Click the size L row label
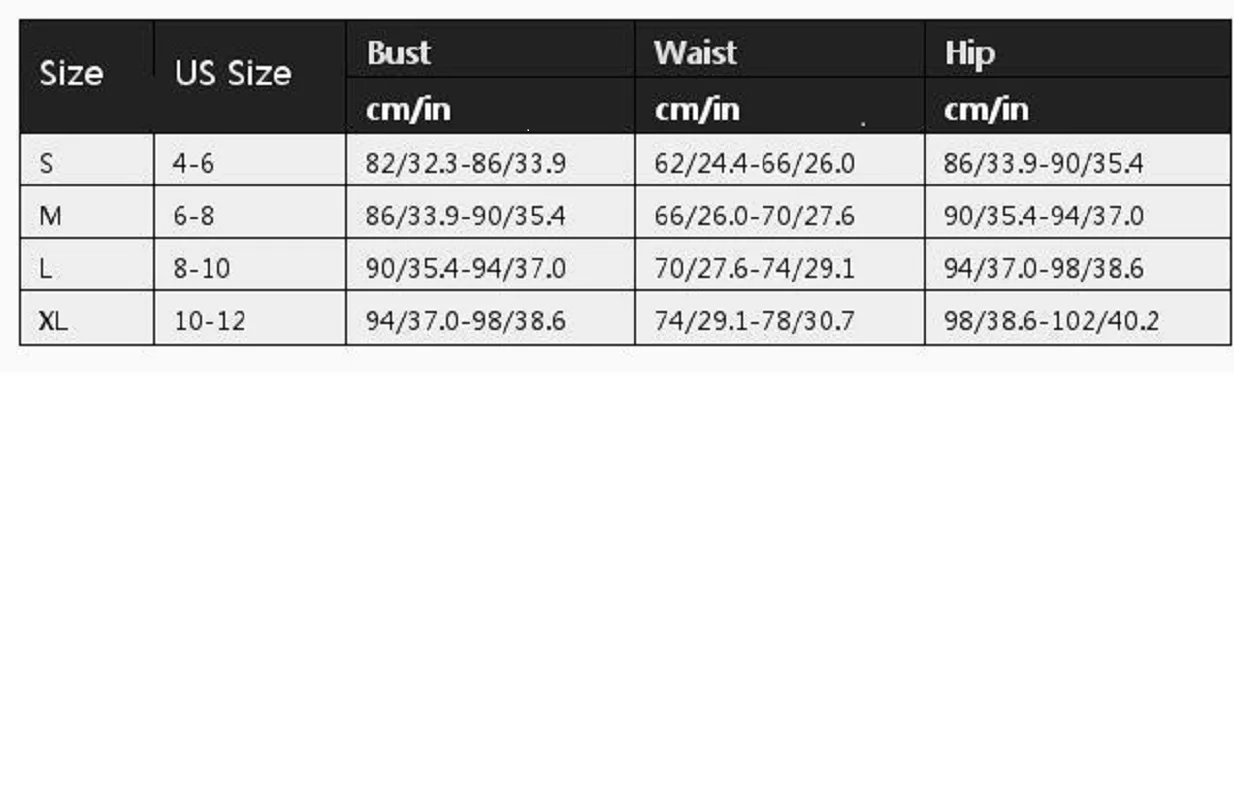Screen dimensions: 1234x800 pyautogui.click(x=45, y=269)
